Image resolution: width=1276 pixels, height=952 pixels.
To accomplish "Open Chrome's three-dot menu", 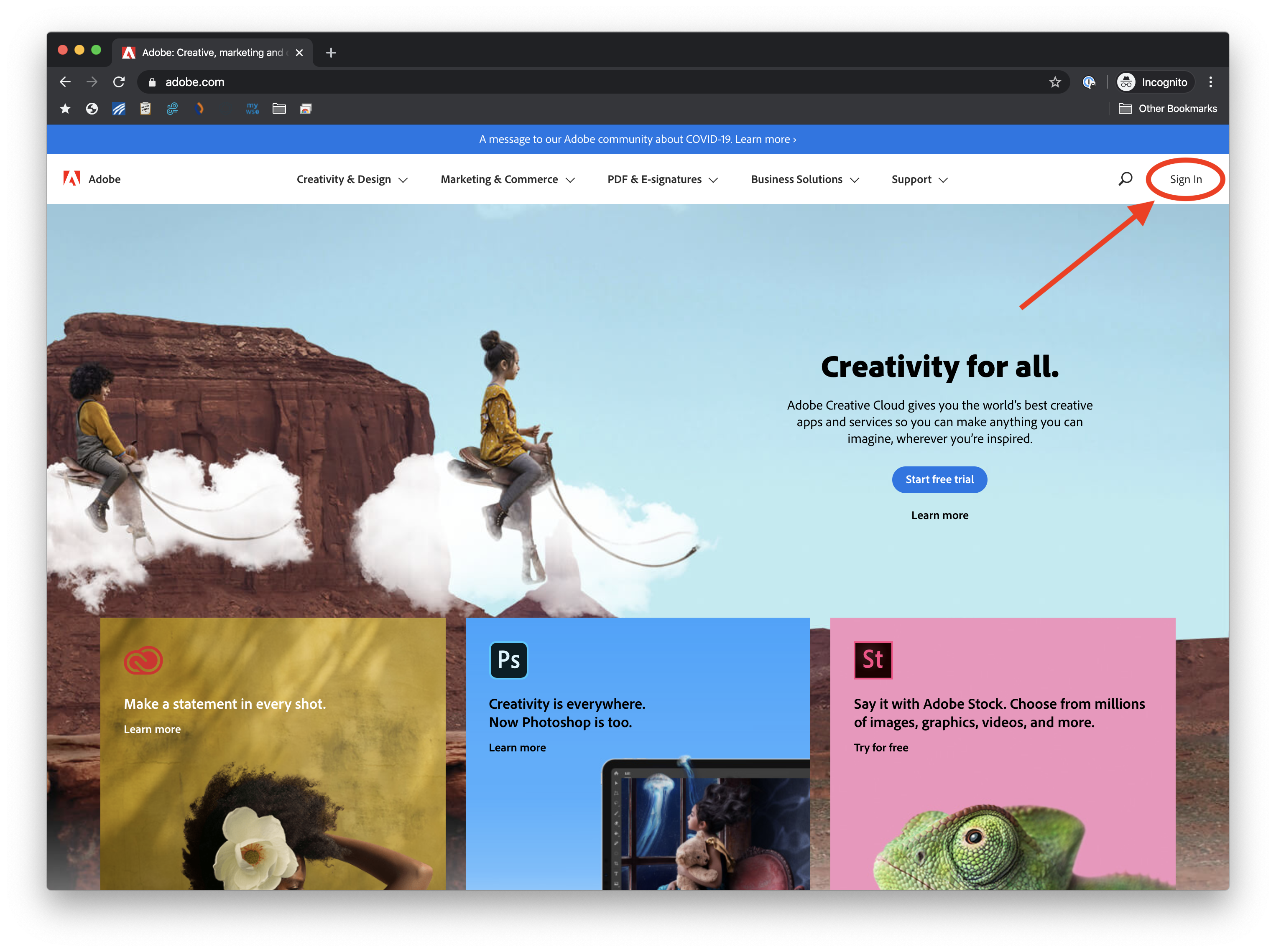I will click(x=1210, y=82).
